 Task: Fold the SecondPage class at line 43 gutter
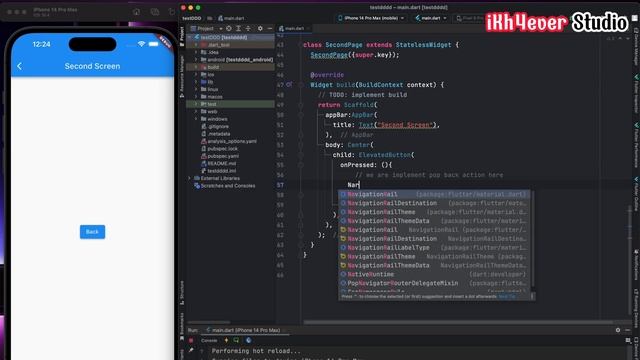pyautogui.click(x=301, y=45)
